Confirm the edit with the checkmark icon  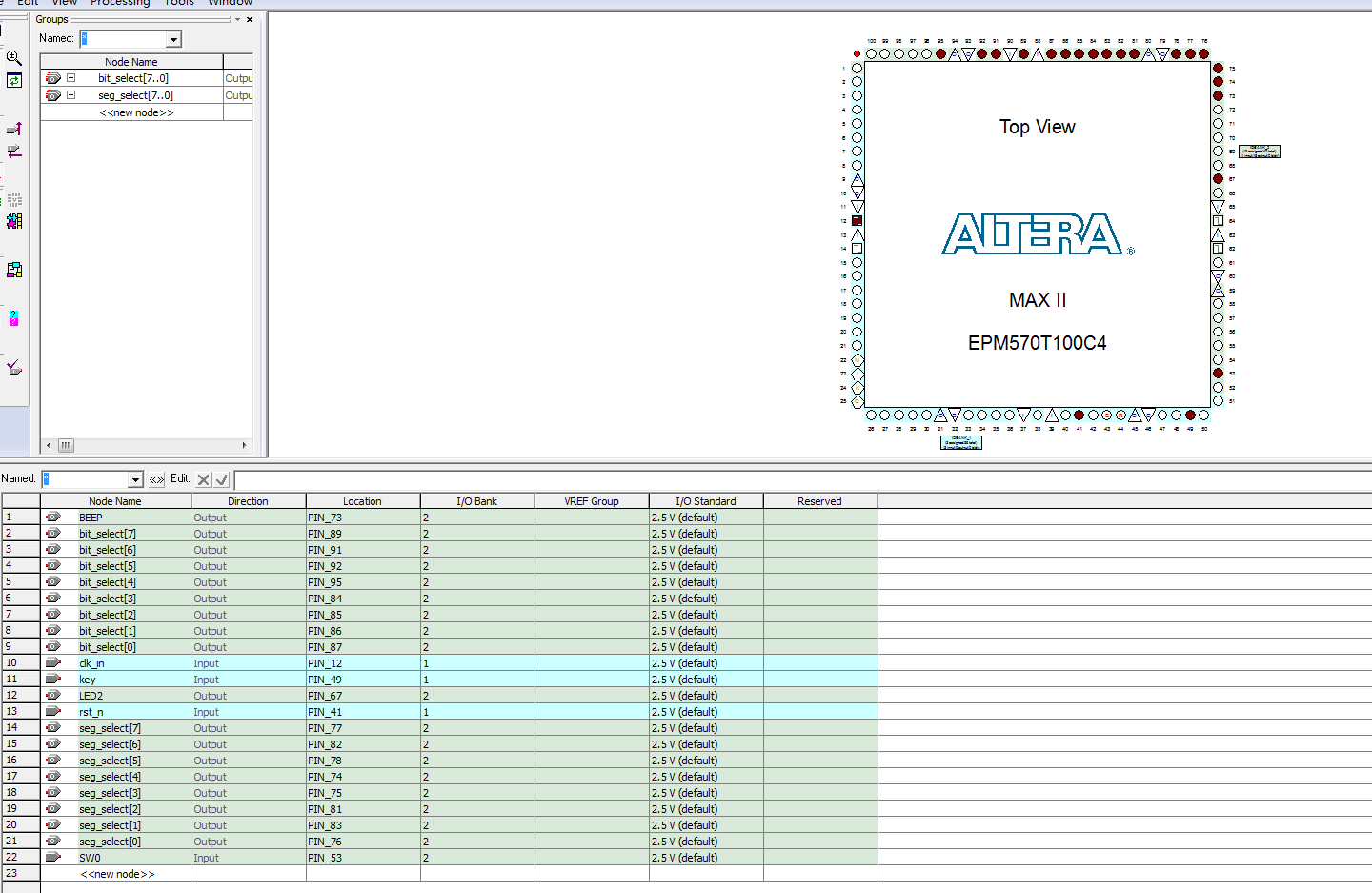[222, 479]
